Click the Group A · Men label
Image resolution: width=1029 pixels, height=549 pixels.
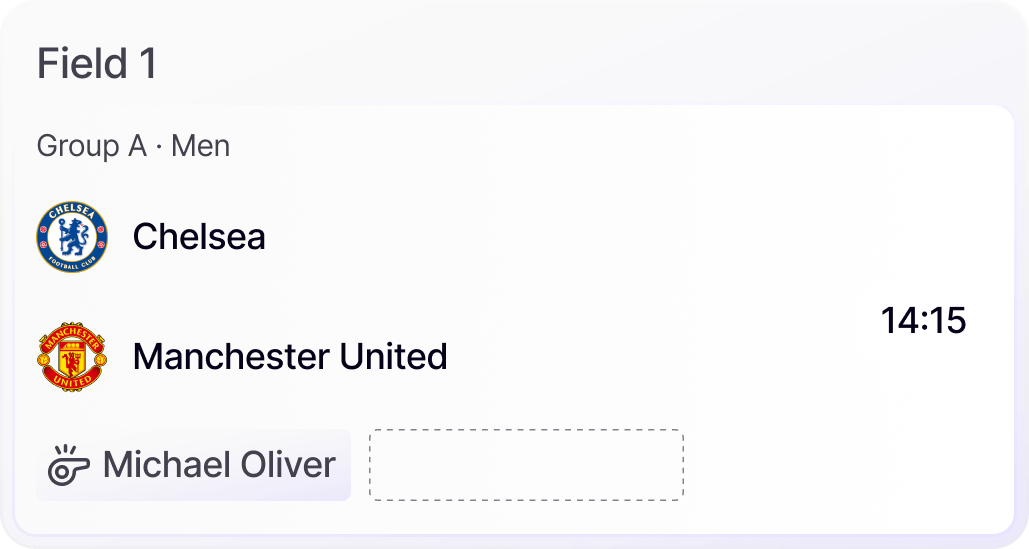click(x=133, y=146)
